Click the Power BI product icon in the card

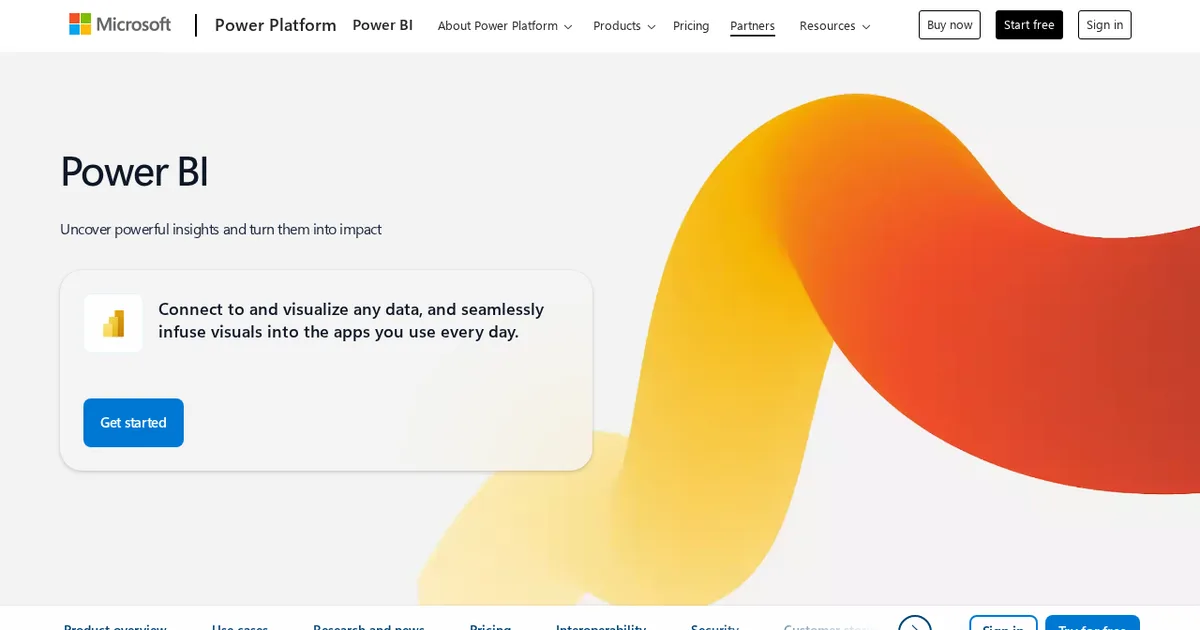pos(113,323)
